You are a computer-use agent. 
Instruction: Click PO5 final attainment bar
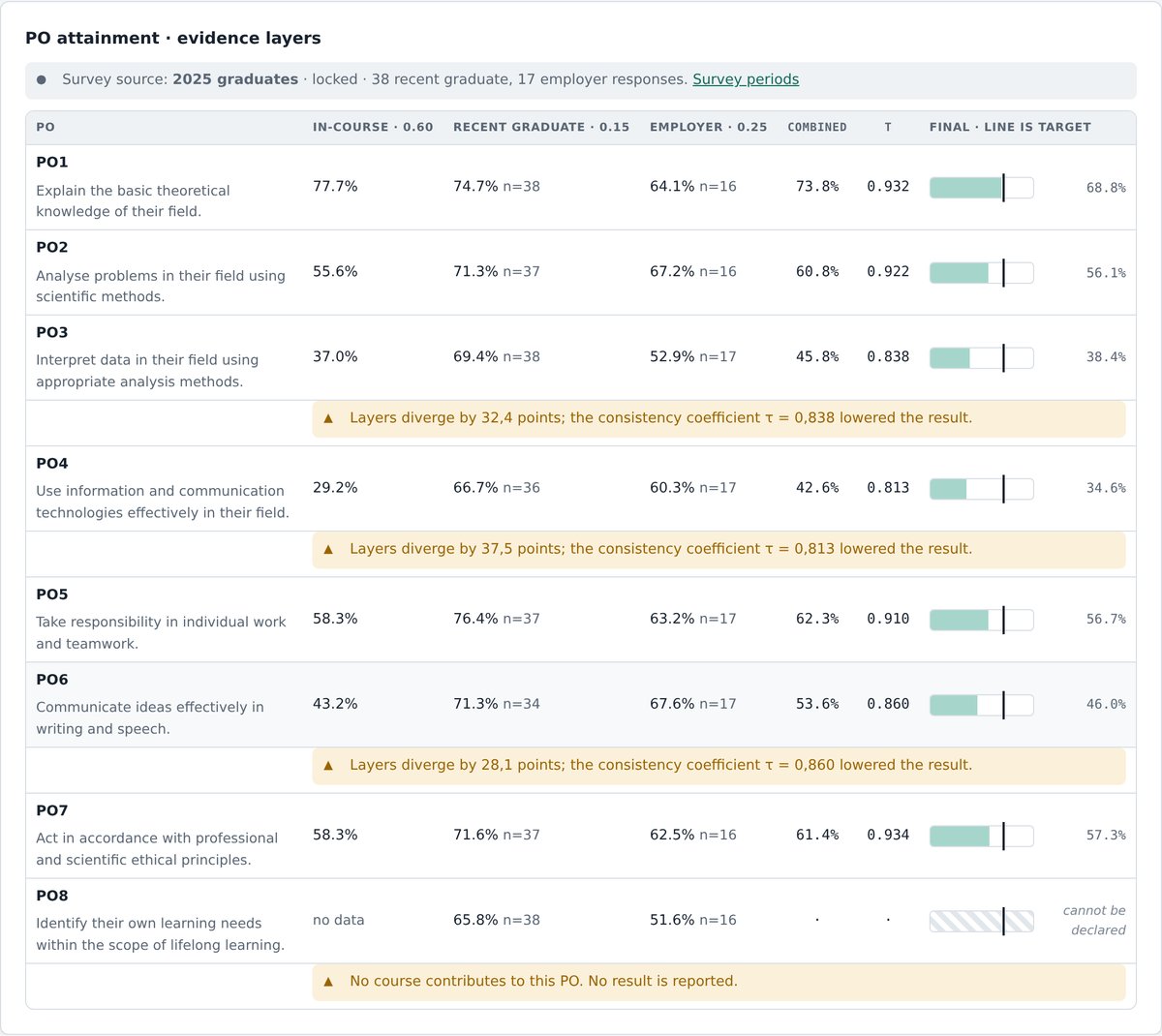[982, 620]
